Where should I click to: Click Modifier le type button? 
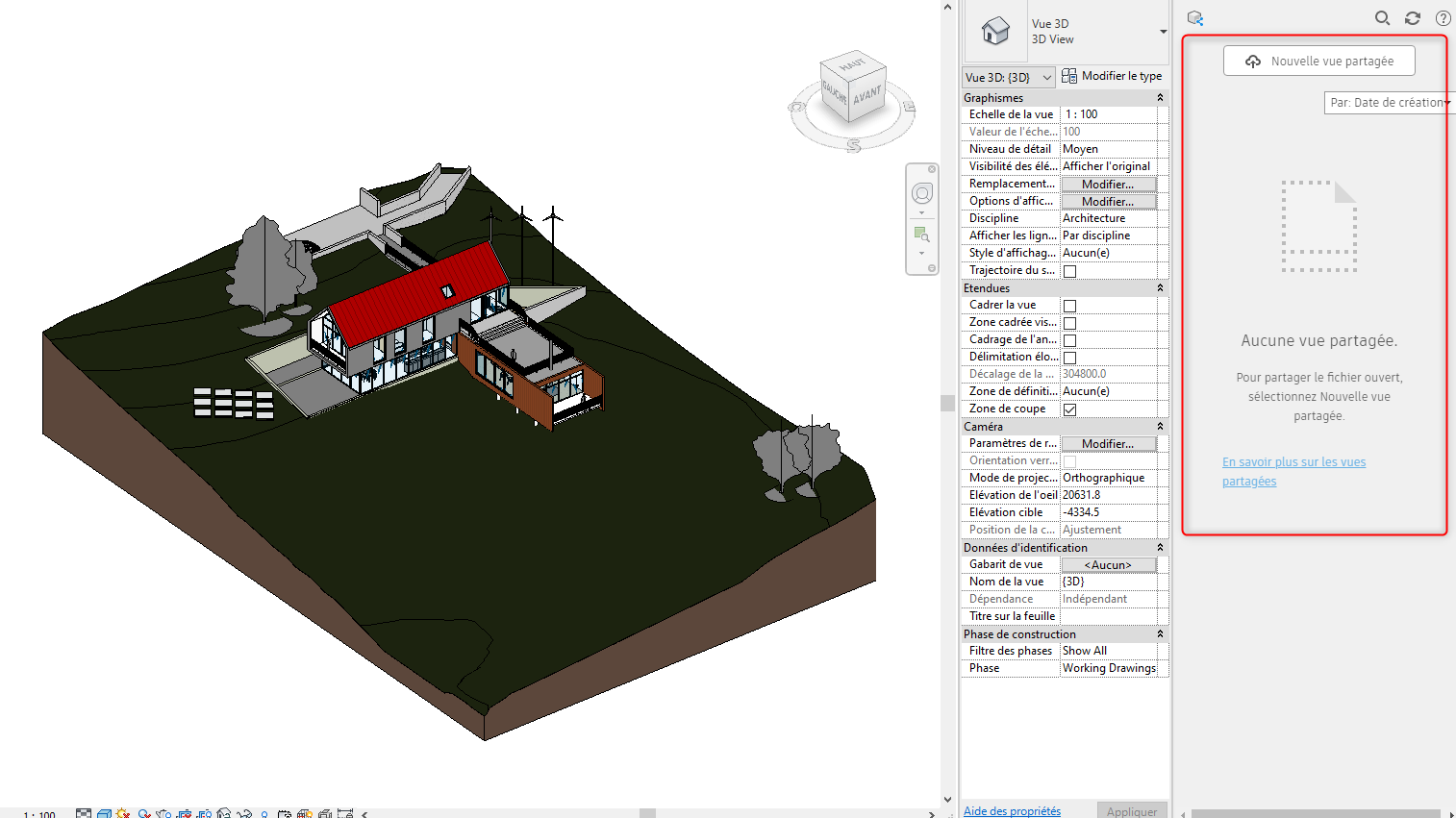(1112, 76)
